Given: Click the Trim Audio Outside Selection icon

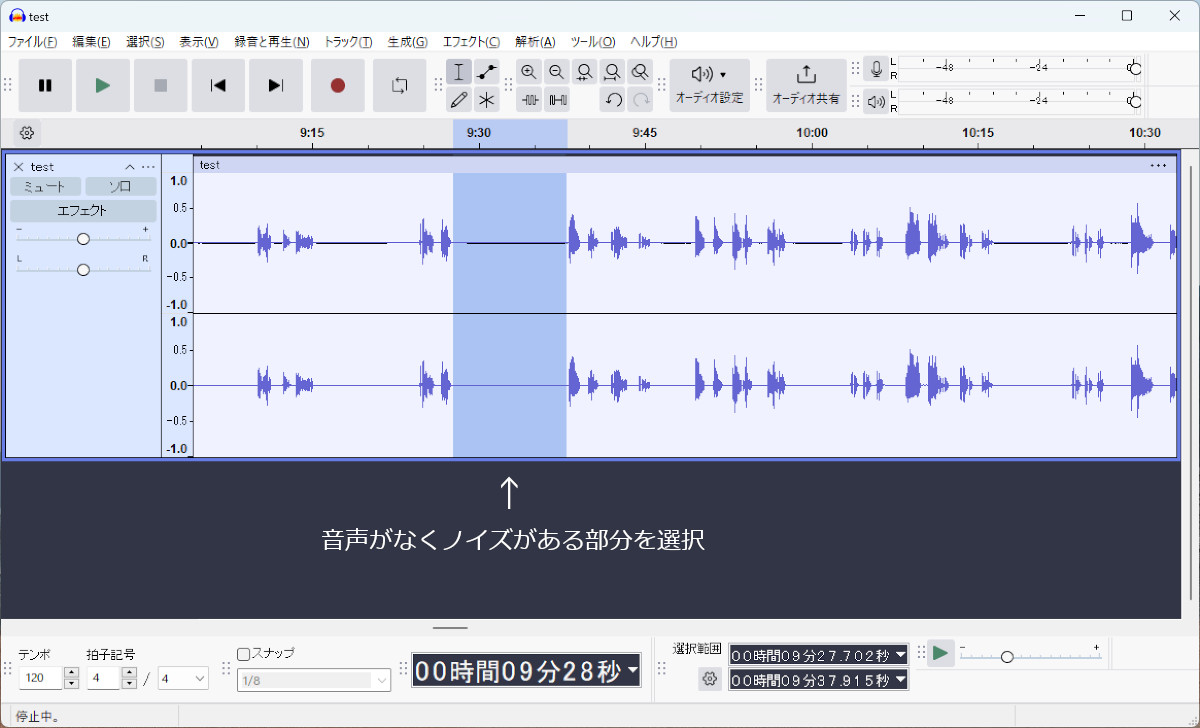Looking at the screenshot, I should (528, 99).
